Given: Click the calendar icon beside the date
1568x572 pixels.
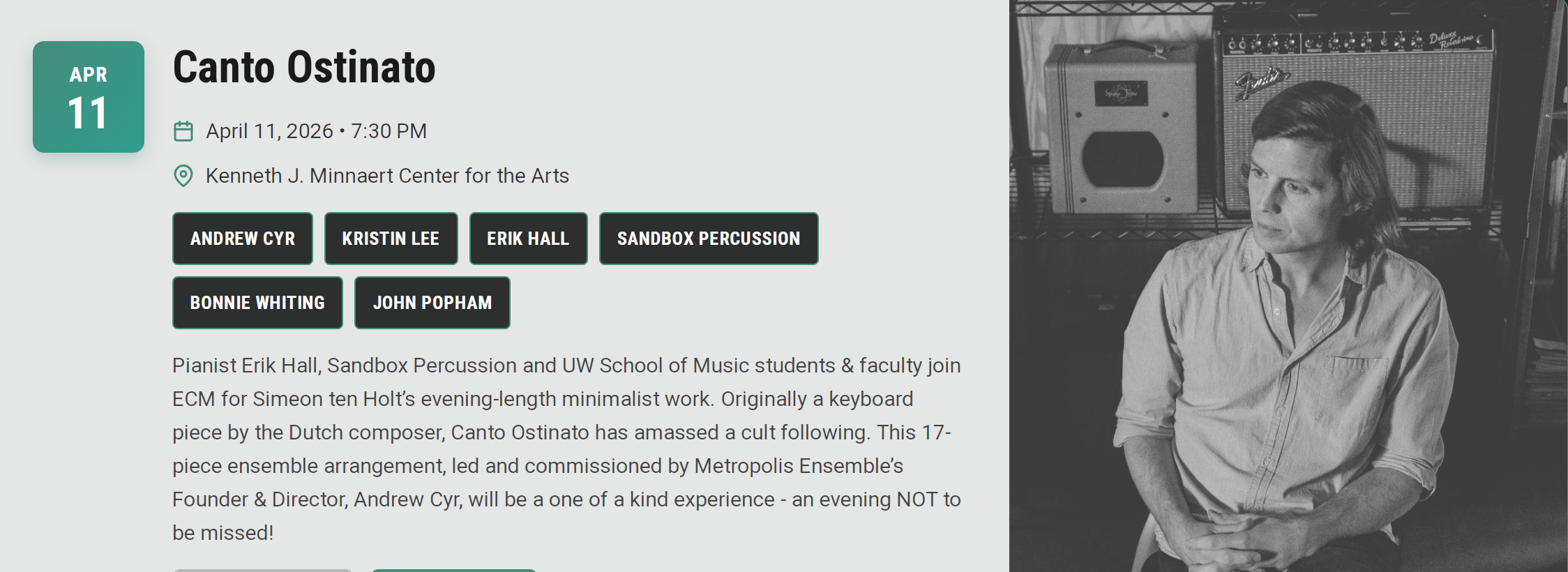Looking at the screenshot, I should 183,131.
